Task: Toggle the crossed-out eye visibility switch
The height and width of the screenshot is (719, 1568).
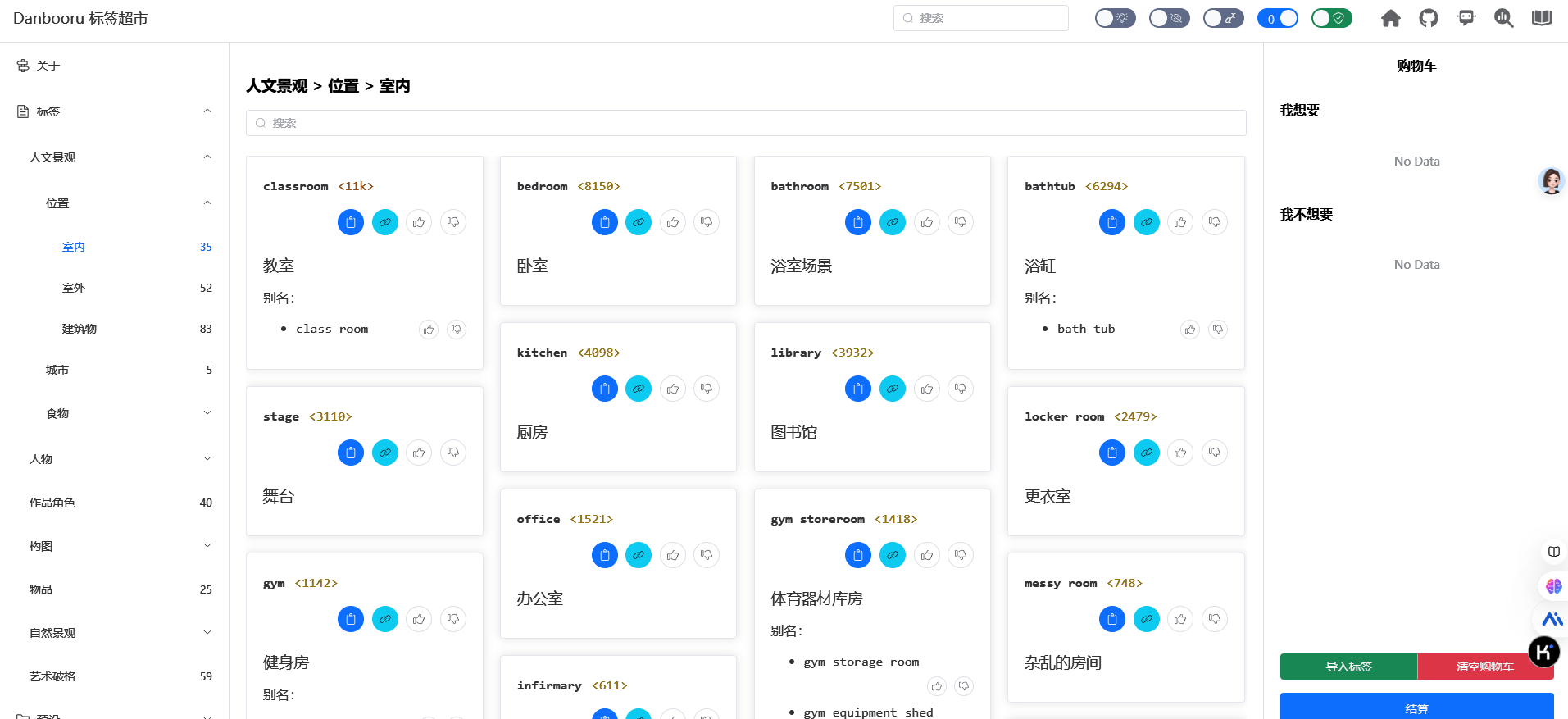Action: coord(1169,18)
